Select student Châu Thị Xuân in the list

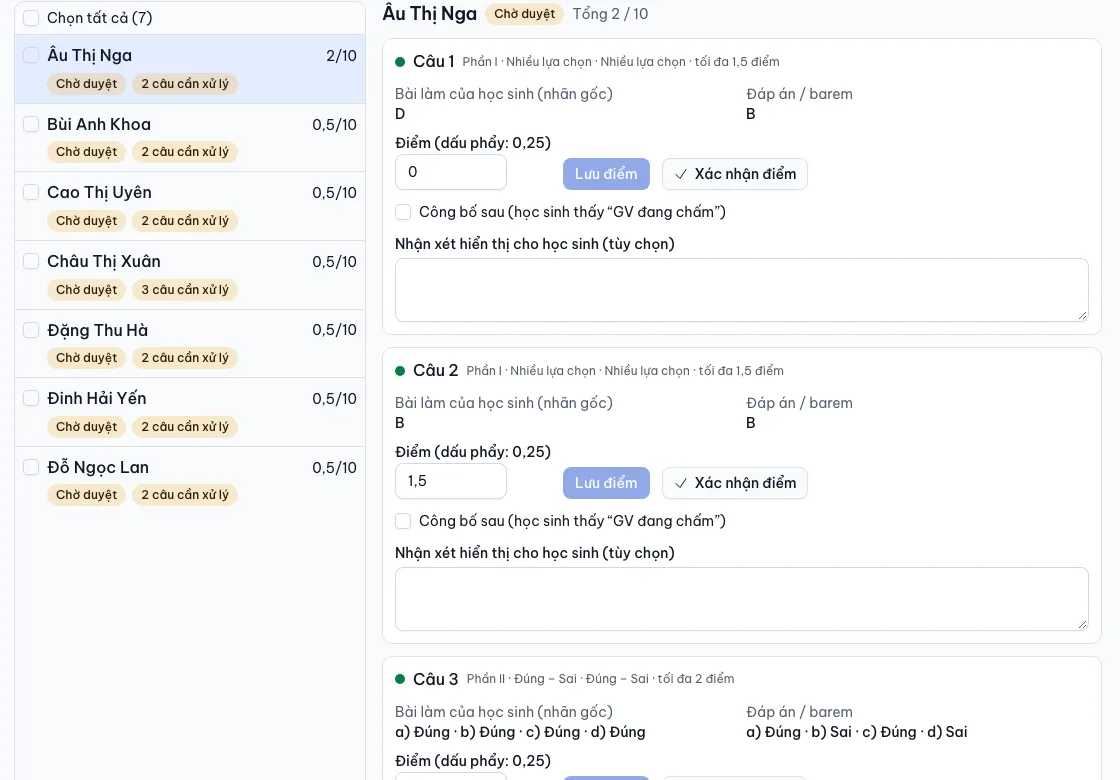190,275
